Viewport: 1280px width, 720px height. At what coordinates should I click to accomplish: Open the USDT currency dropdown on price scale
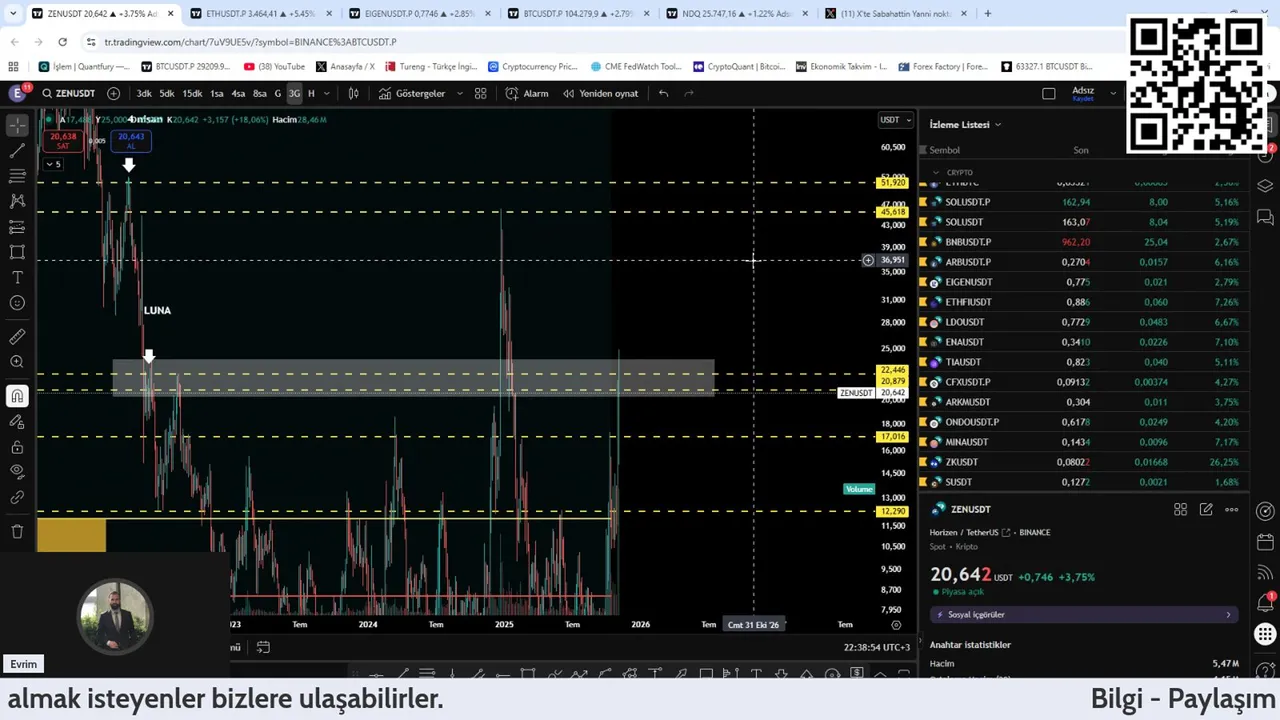click(895, 120)
